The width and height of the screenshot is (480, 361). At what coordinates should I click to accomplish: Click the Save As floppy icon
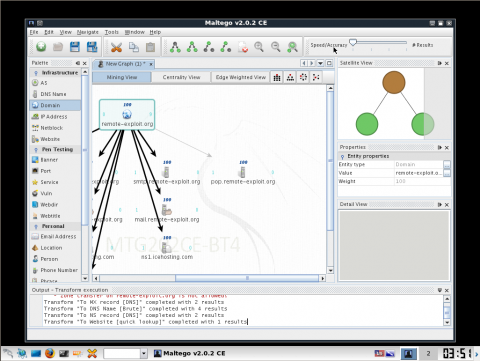click(92, 47)
